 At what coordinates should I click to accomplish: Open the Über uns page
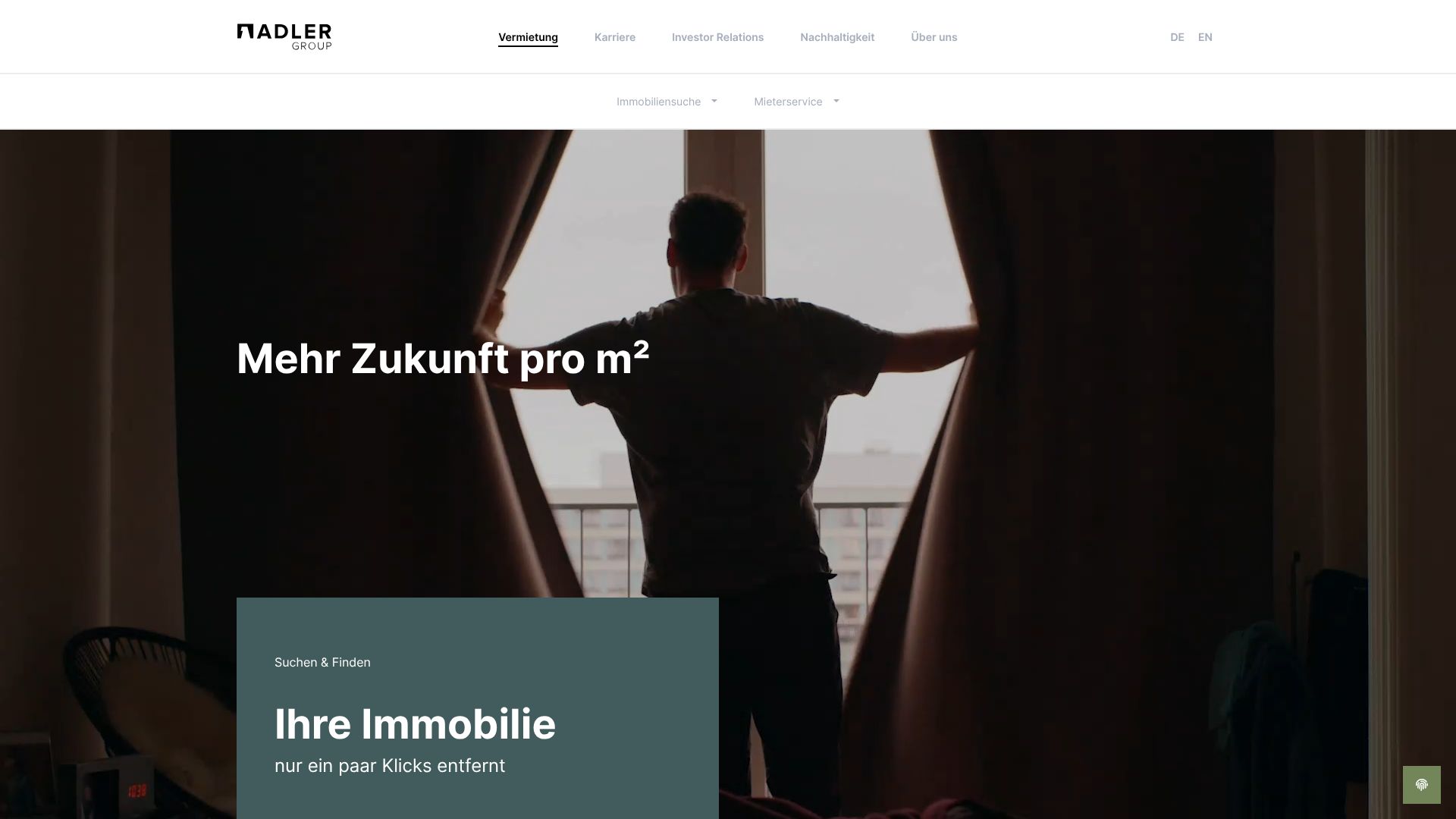coord(934,37)
